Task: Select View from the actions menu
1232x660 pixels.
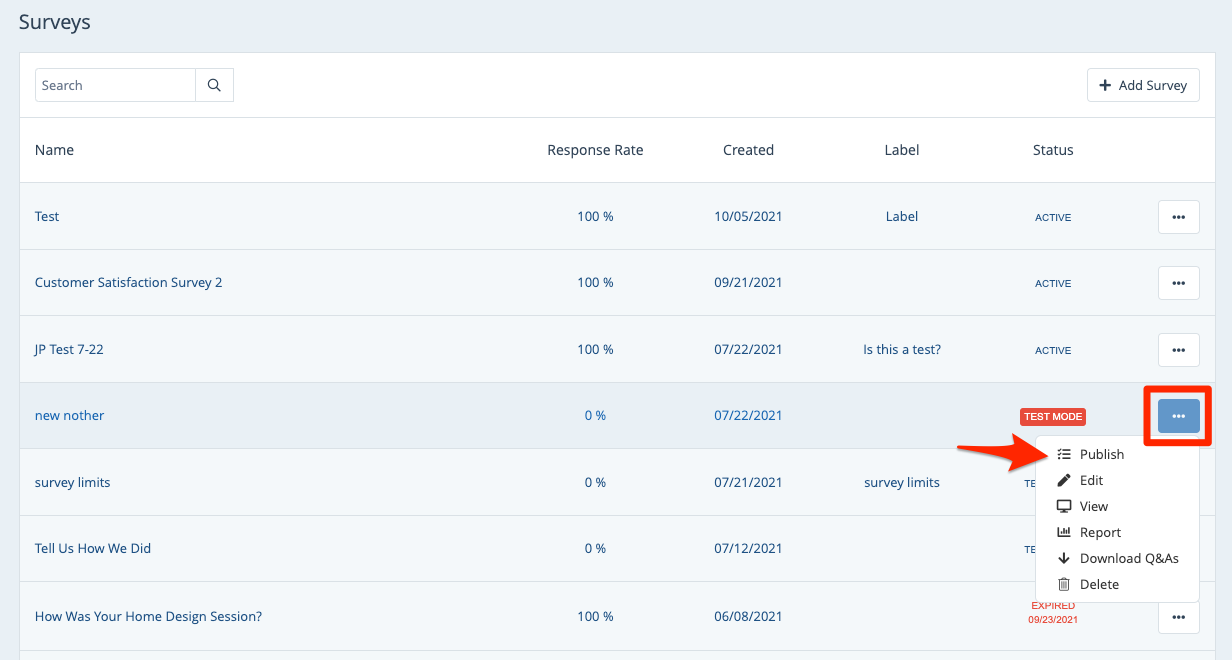Action: click(1093, 506)
